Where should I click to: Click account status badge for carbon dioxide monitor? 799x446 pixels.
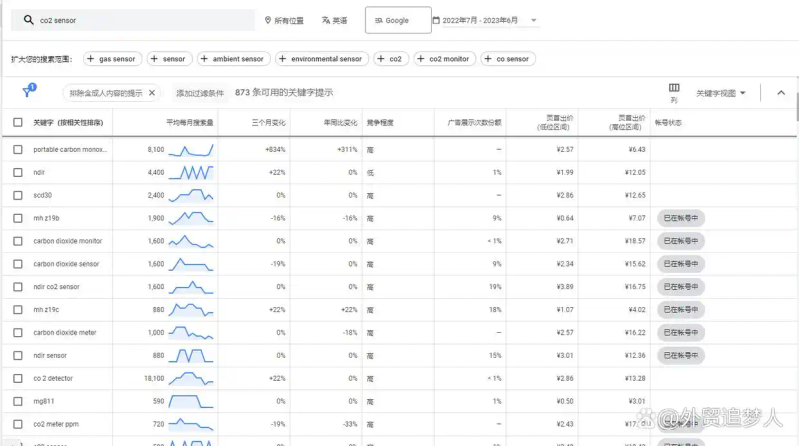tap(681, 241)
